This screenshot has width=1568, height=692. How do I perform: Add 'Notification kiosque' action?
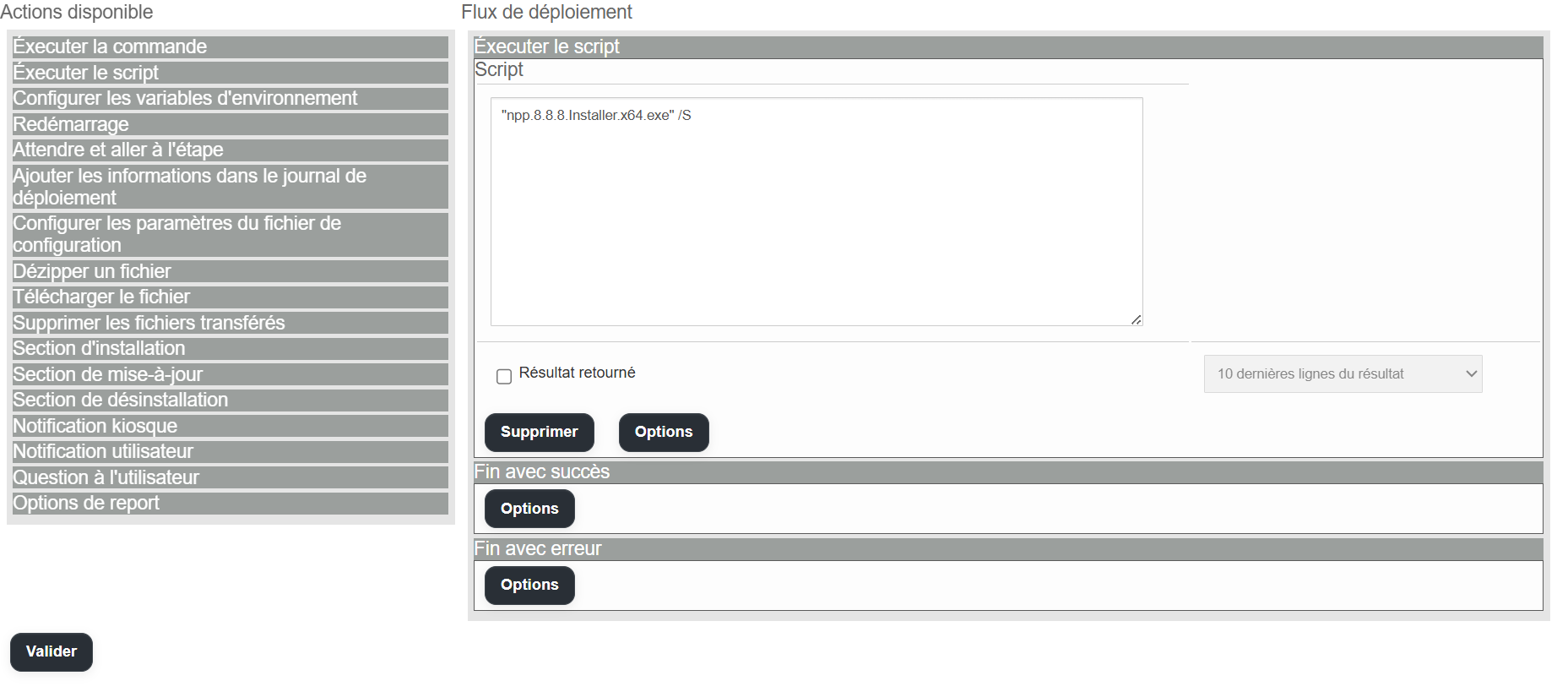click(229, 427)
